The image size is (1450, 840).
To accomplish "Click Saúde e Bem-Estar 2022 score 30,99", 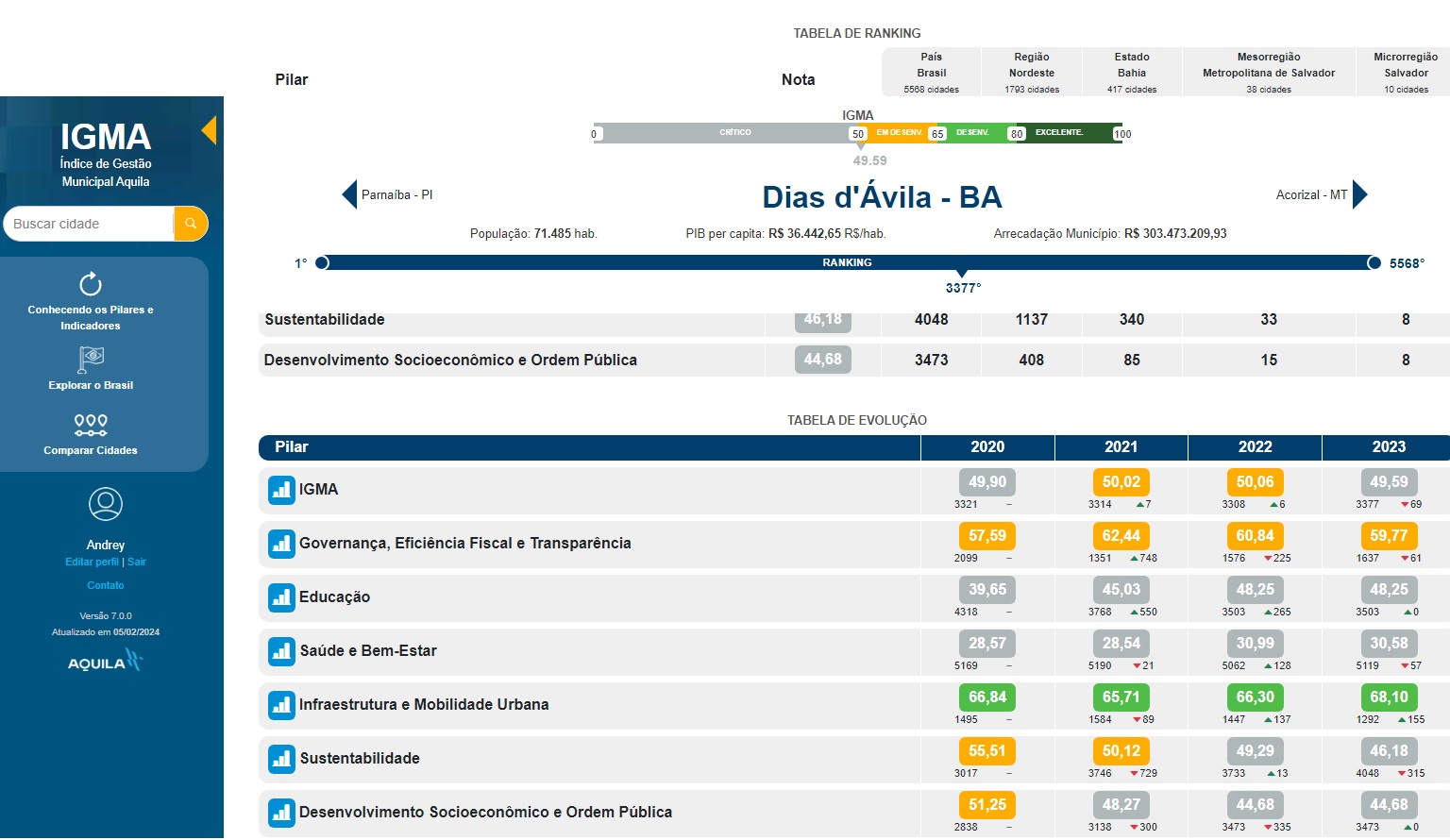I will [1255, 644].
